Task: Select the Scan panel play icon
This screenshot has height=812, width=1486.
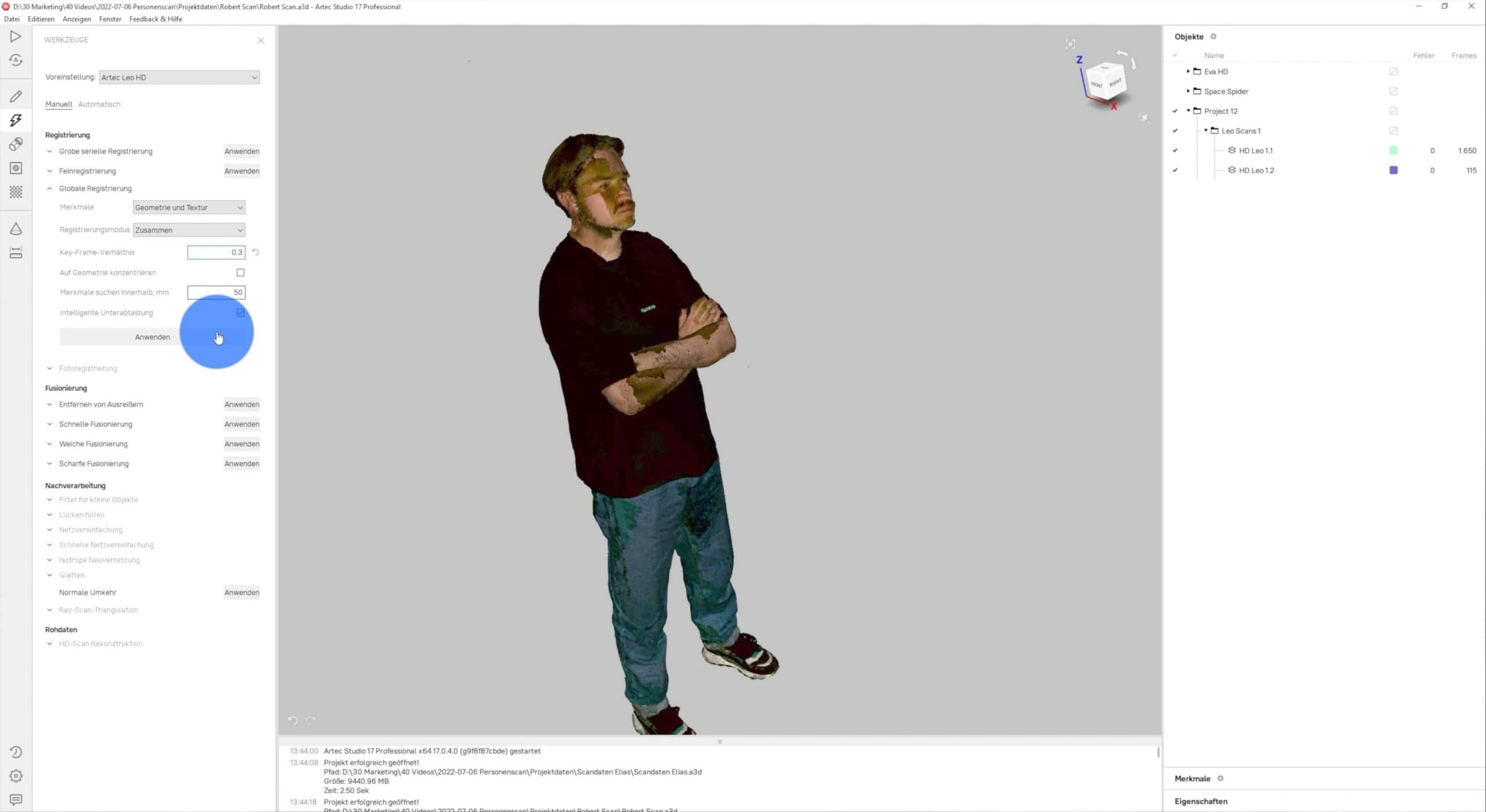Action: [x=16, y=36]
